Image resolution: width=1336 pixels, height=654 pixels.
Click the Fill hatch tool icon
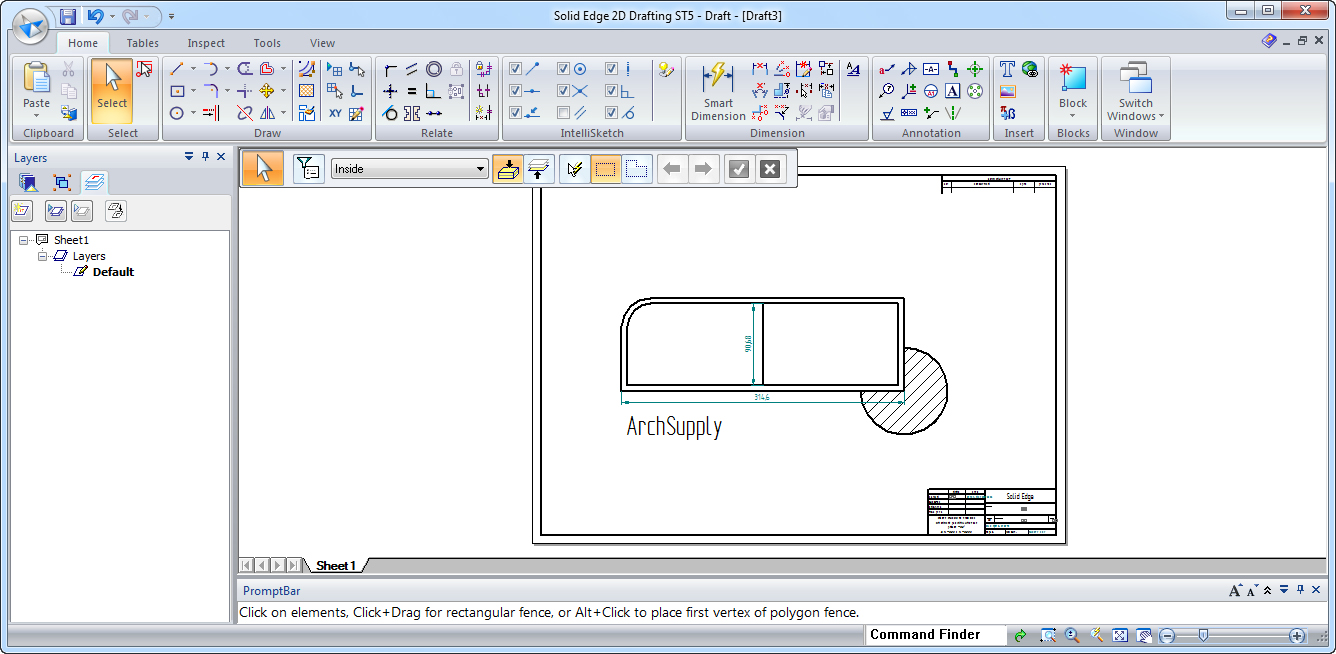tap(307, 91)
